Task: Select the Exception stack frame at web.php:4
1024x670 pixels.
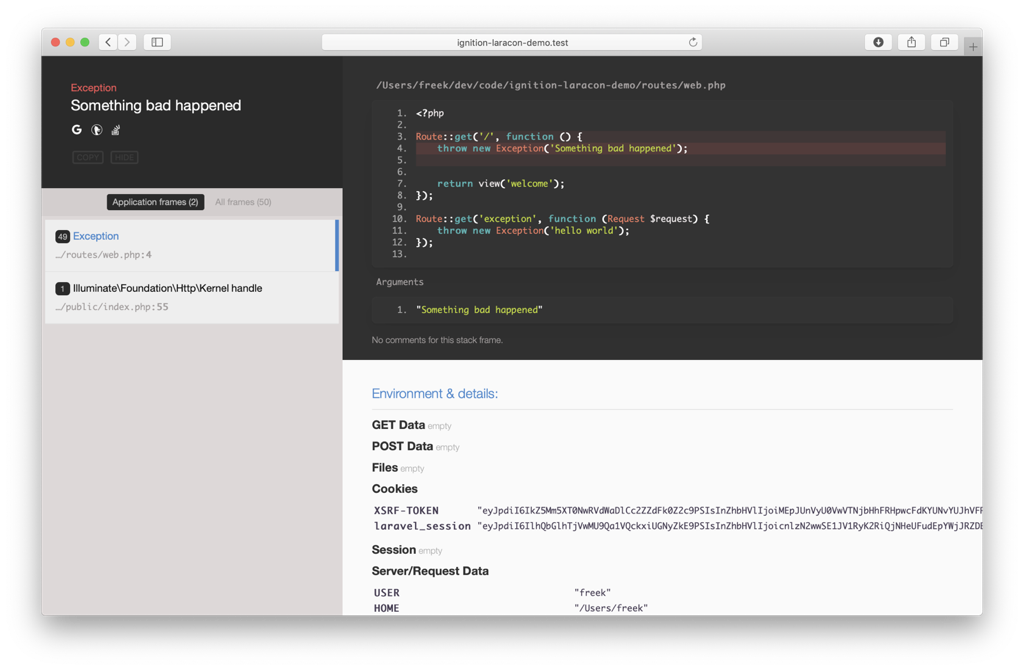Action: [x=191, y=245]
